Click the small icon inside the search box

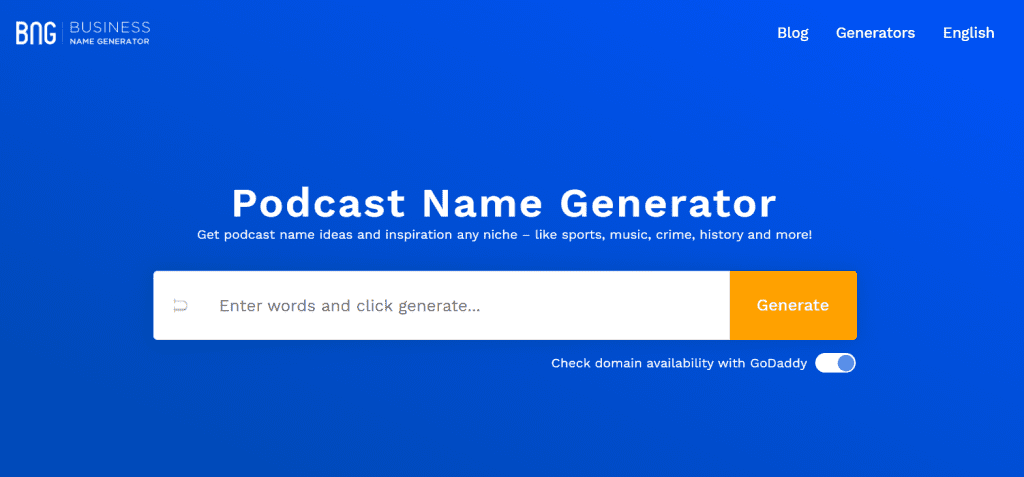click(181, 305)
